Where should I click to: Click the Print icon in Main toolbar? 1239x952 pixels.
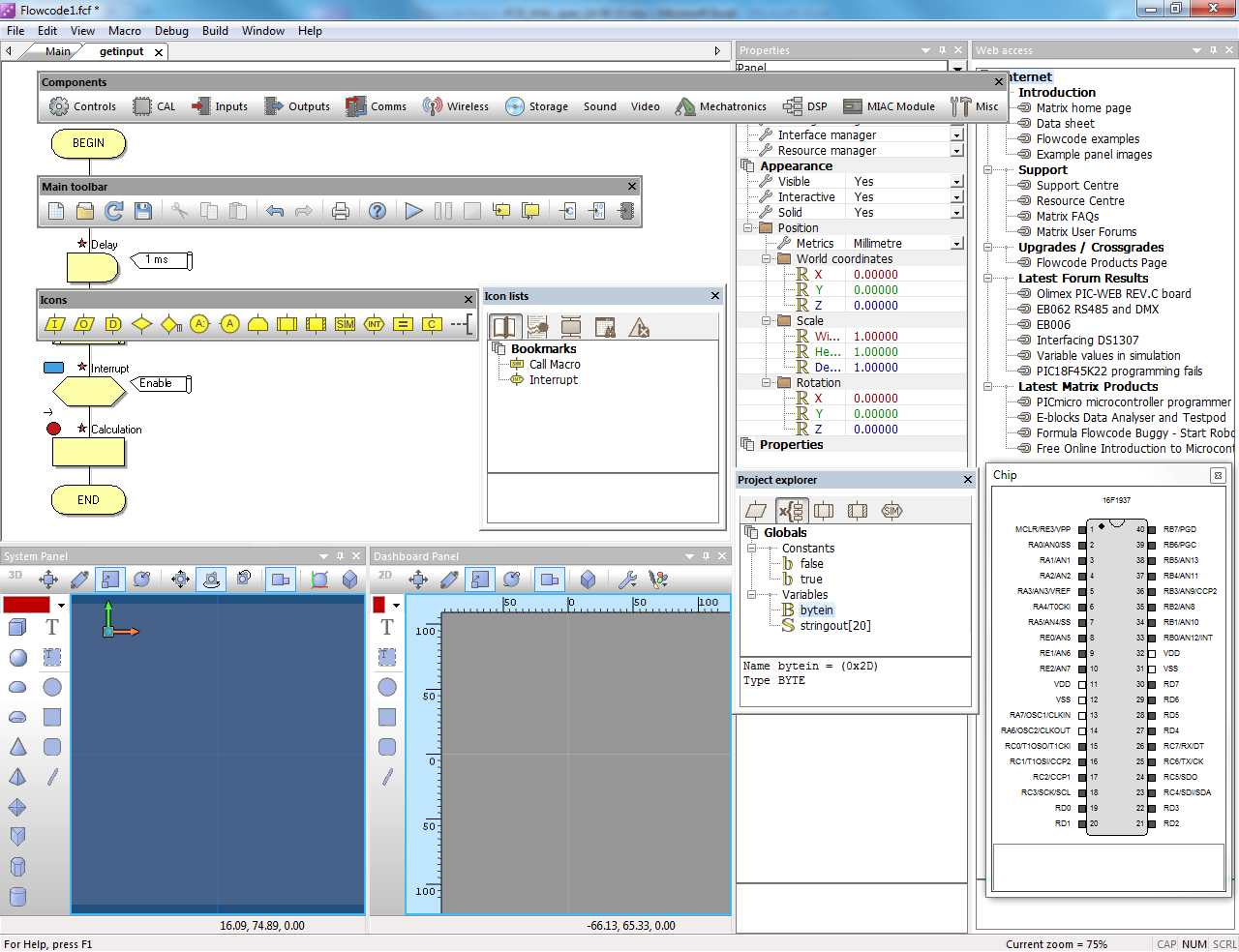(x=341, y=211)
